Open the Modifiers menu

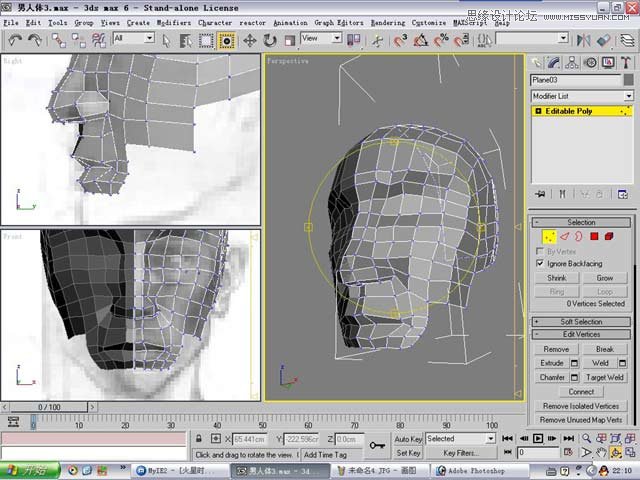pos(174,23)
